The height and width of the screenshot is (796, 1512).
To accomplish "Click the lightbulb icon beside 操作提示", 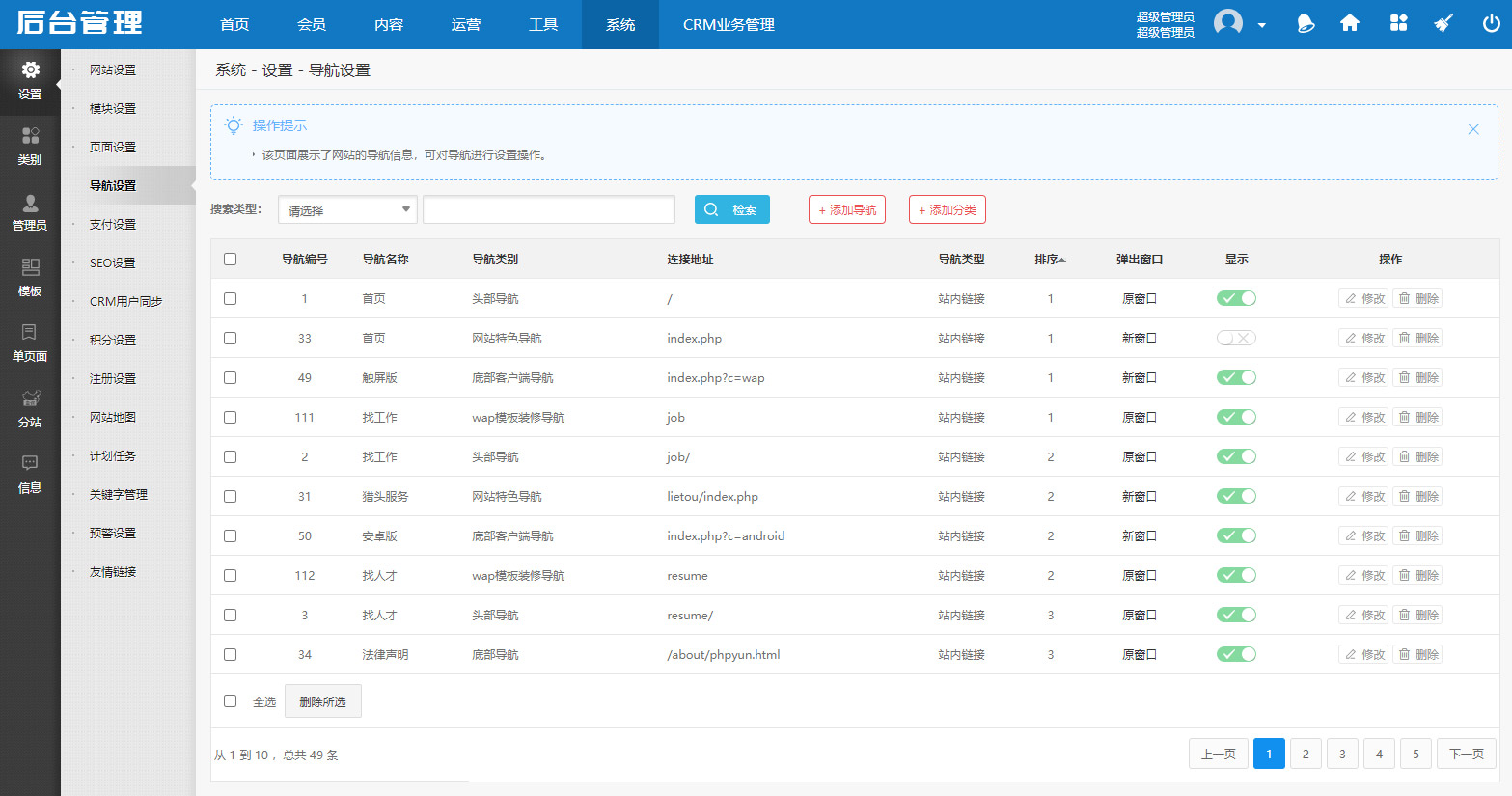I will pos(234,125).
